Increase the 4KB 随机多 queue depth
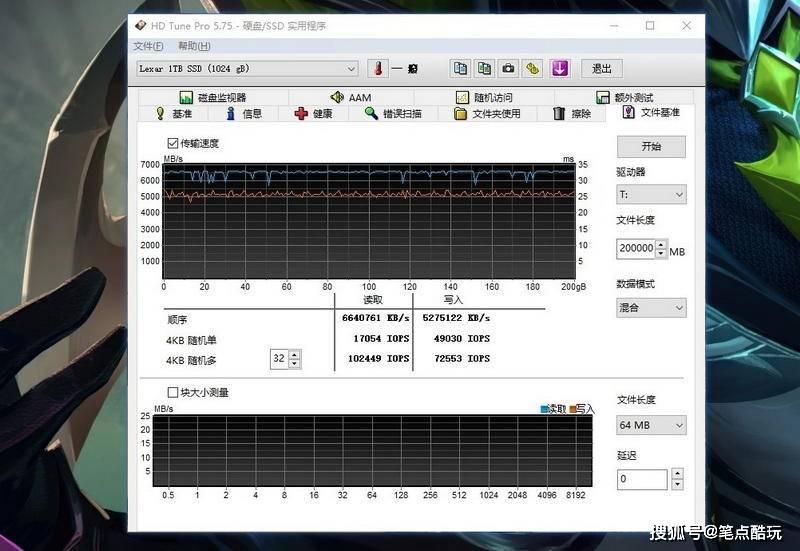800x551 pixels. pos(294,354)
